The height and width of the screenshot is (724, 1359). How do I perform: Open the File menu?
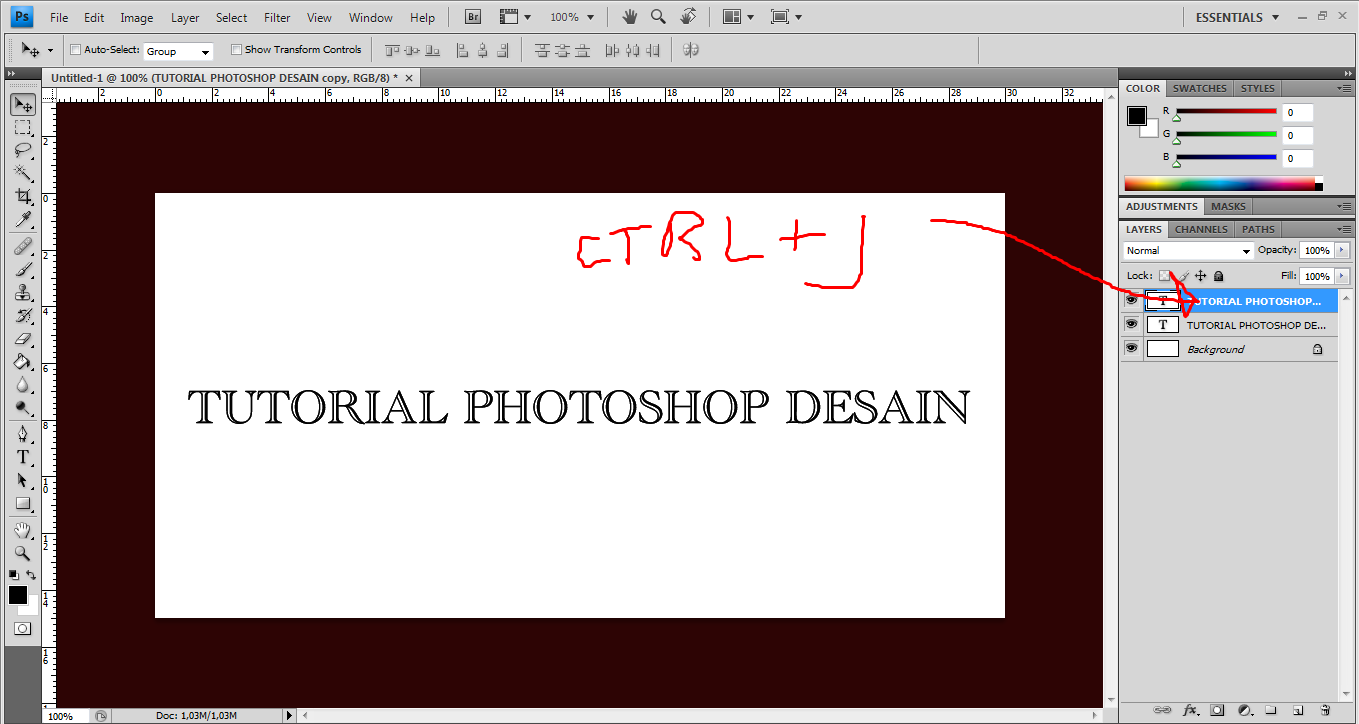click(59, 18)
